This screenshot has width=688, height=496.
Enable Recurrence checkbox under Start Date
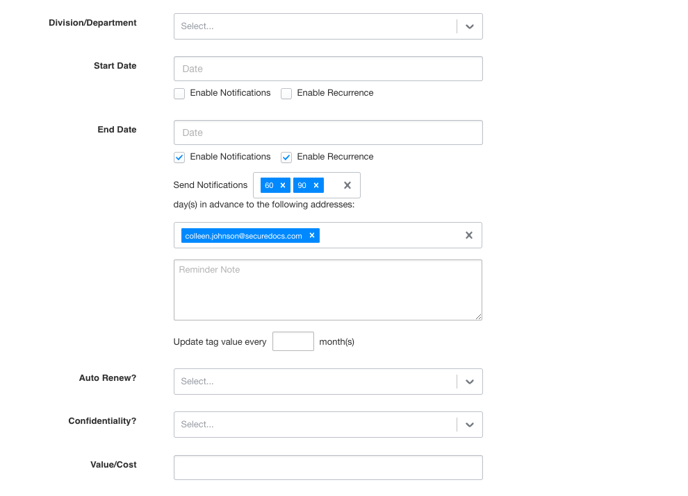286,93
